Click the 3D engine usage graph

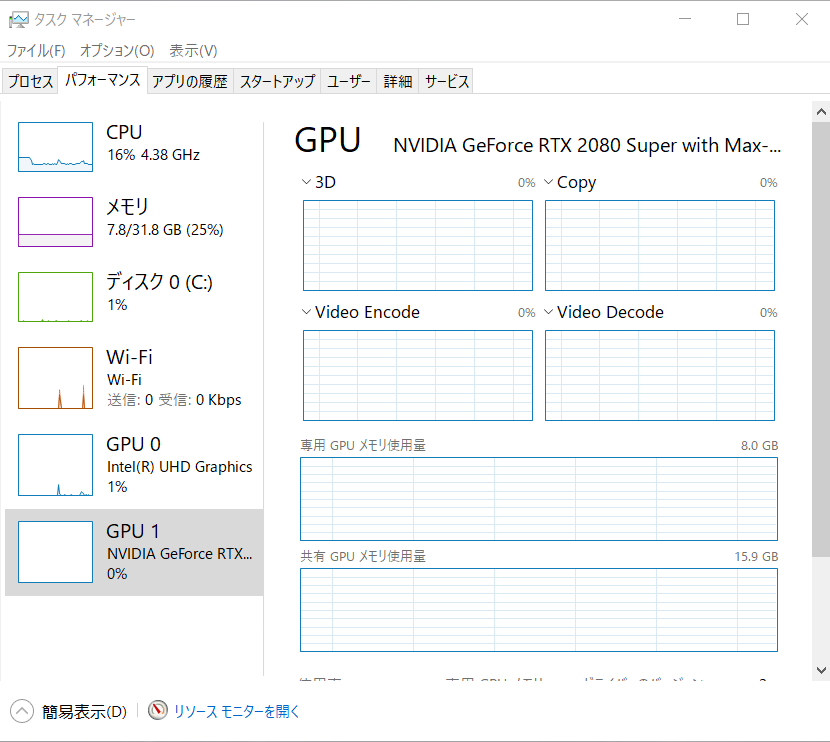click(x=418, y=246)
